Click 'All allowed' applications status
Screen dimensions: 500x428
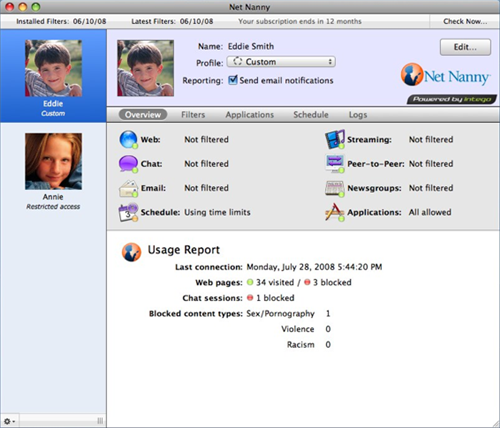tap(430, 212)
